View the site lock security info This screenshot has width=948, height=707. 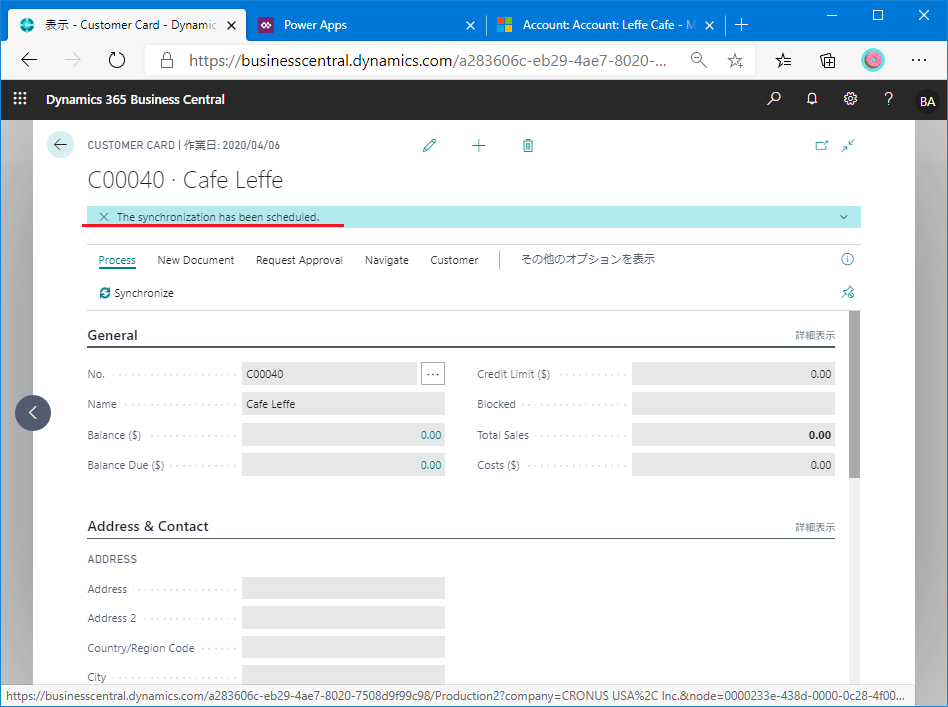click(167, 60)
